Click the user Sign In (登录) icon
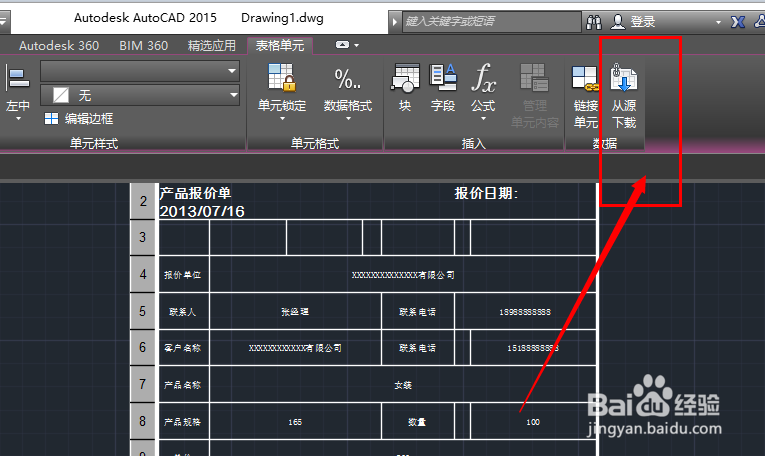Screen dimensions: 765x456 click(x=618, y=22)
